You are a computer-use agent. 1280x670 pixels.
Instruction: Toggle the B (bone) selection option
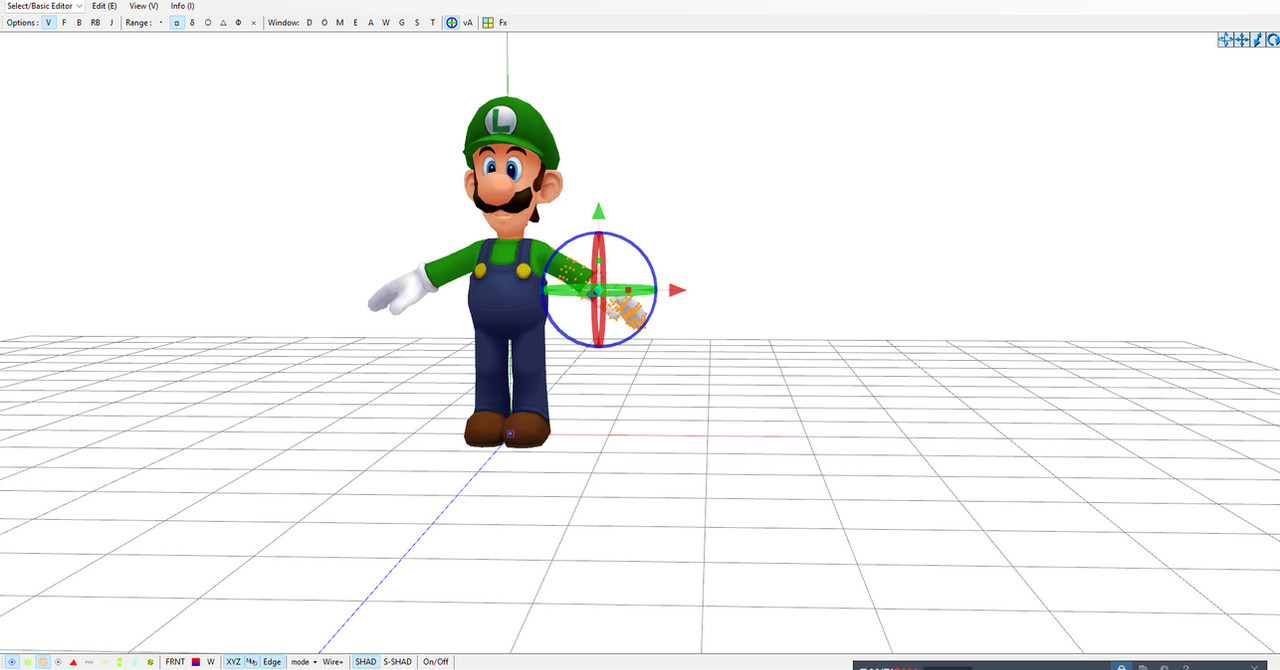click(x=79, y=22)
